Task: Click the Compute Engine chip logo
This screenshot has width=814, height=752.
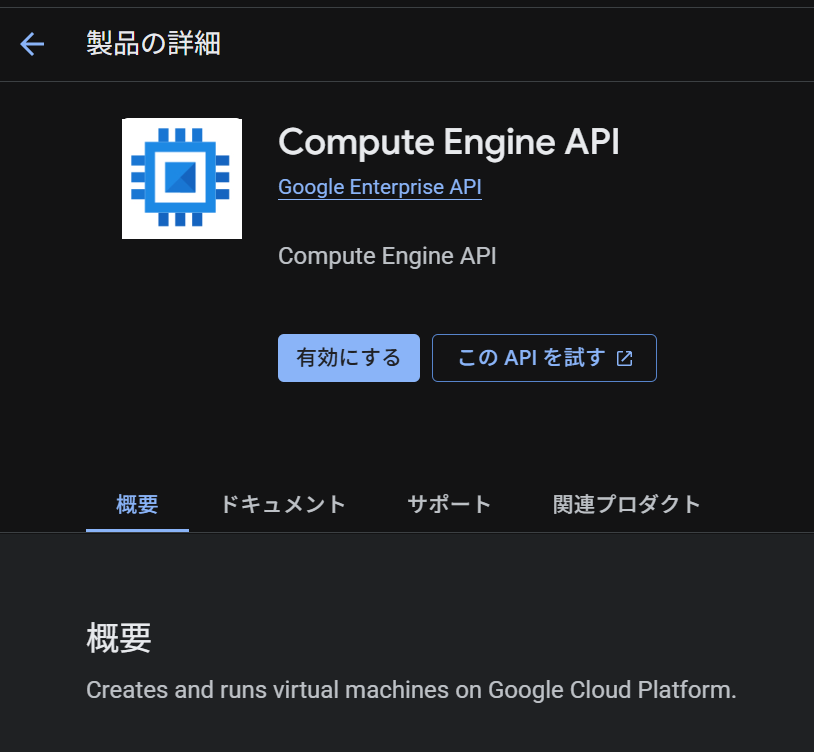Action: pos(182,179)
